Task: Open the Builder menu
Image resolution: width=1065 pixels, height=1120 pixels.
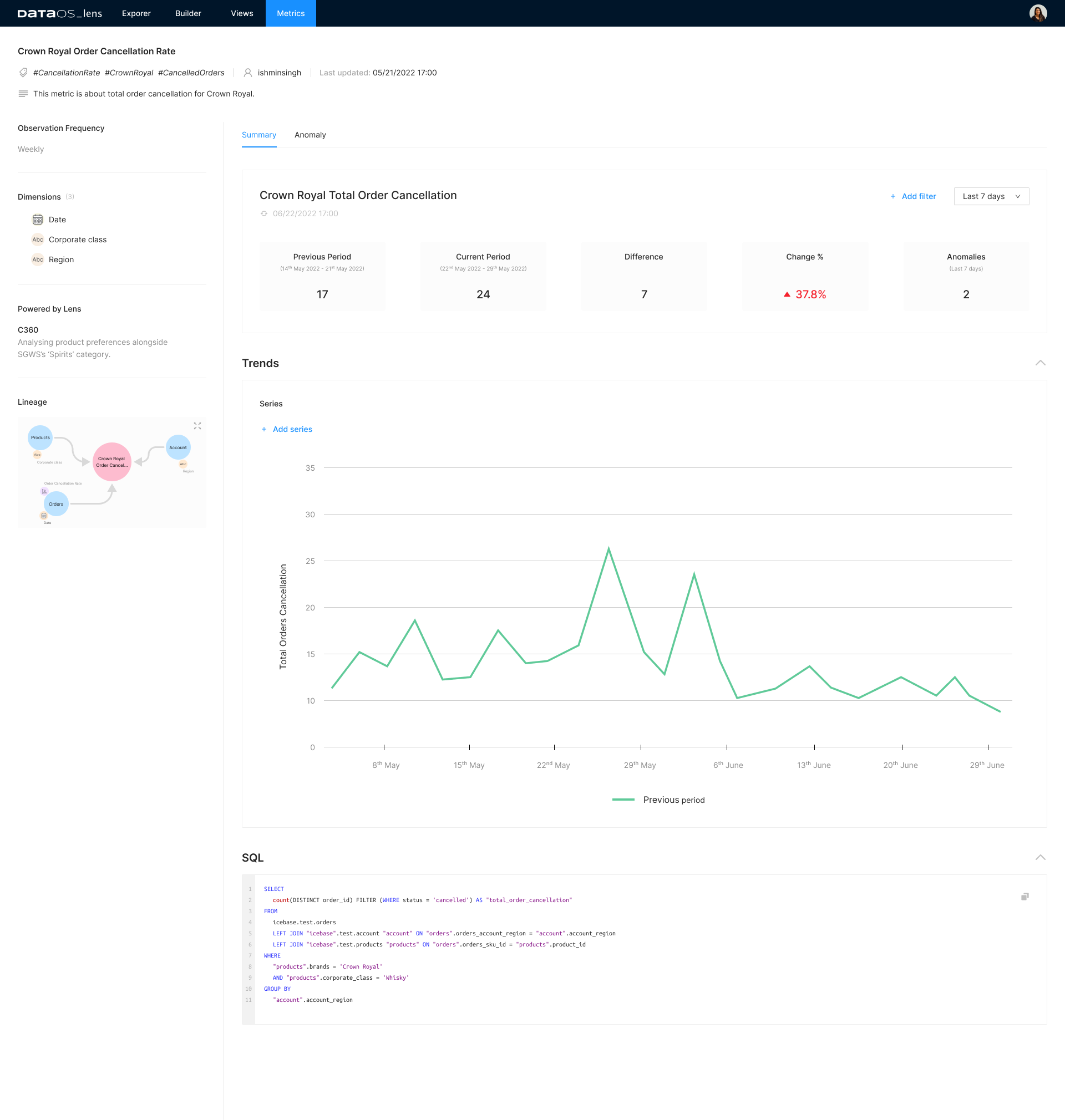Action: pyautogui.click(x=188, y=13)
